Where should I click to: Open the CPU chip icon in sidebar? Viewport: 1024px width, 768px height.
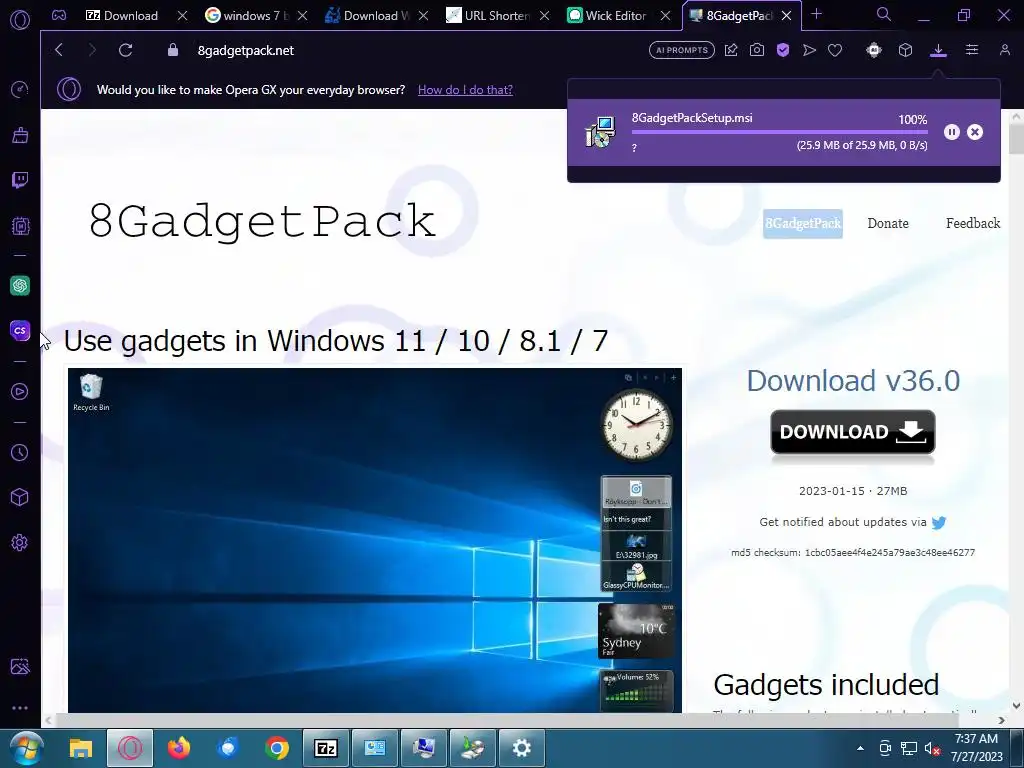click(x=20, y=226)
